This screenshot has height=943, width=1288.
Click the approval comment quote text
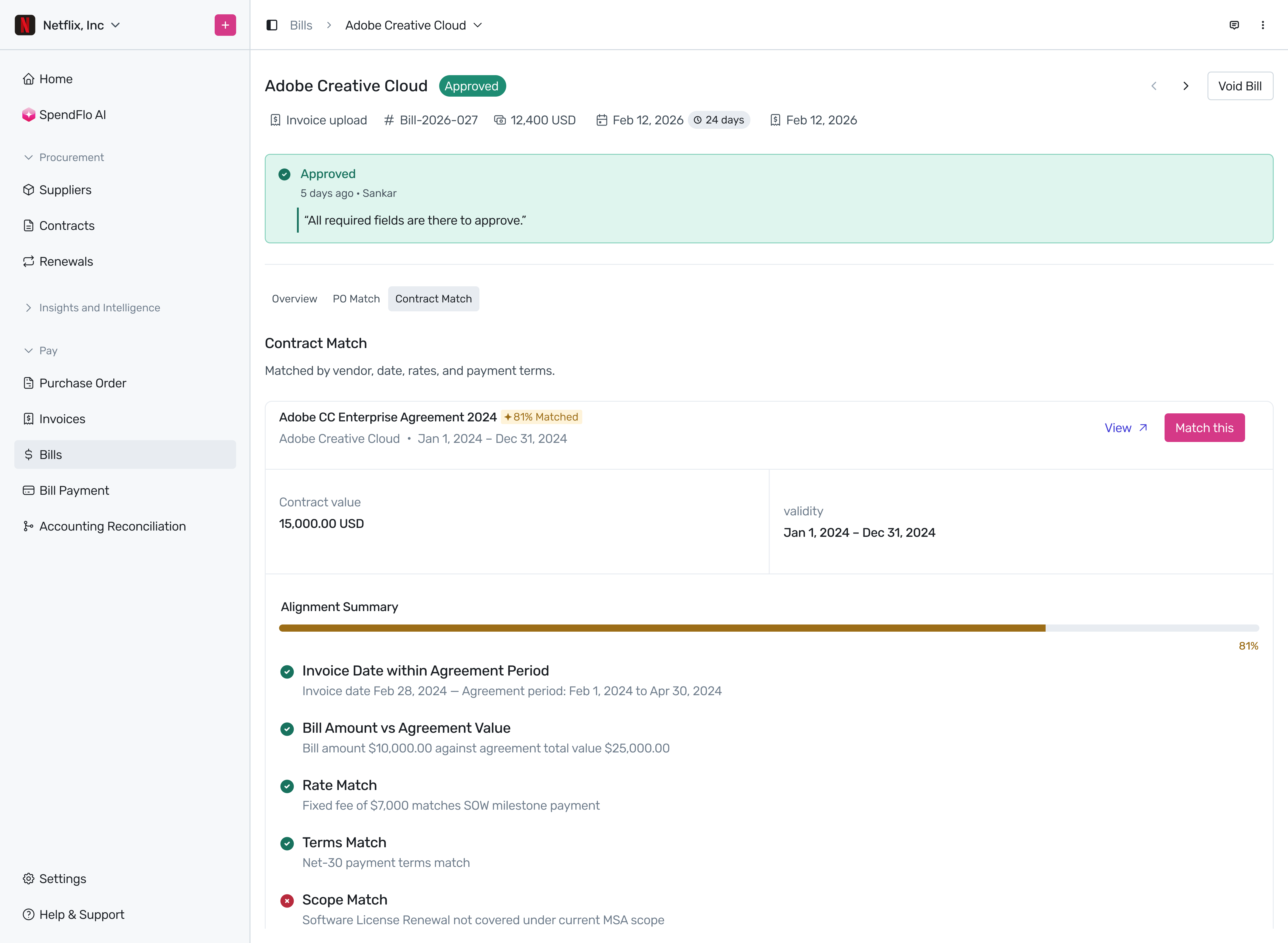coord(415,220)
